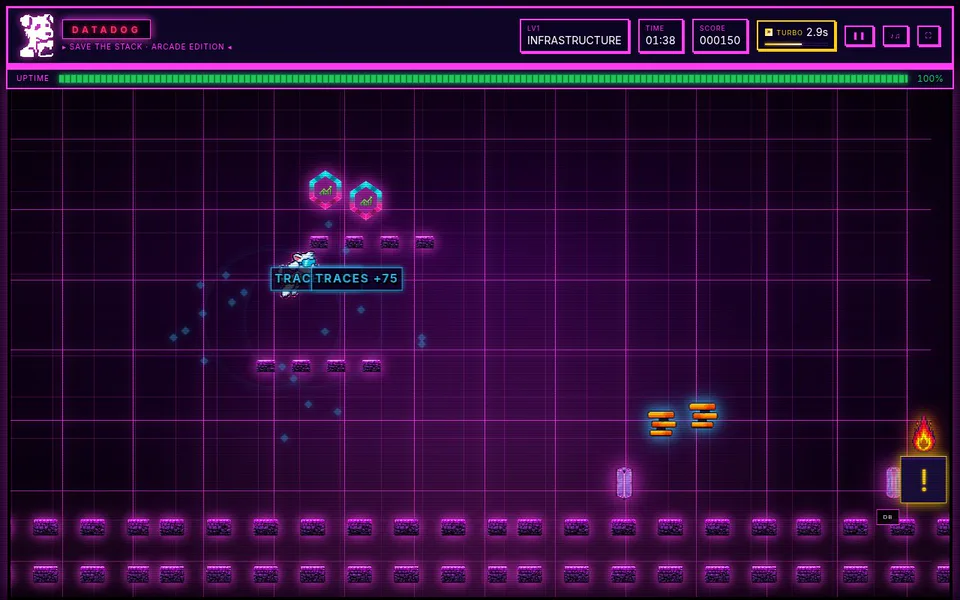Click the flame hazard icon

[x=923, y=435]
